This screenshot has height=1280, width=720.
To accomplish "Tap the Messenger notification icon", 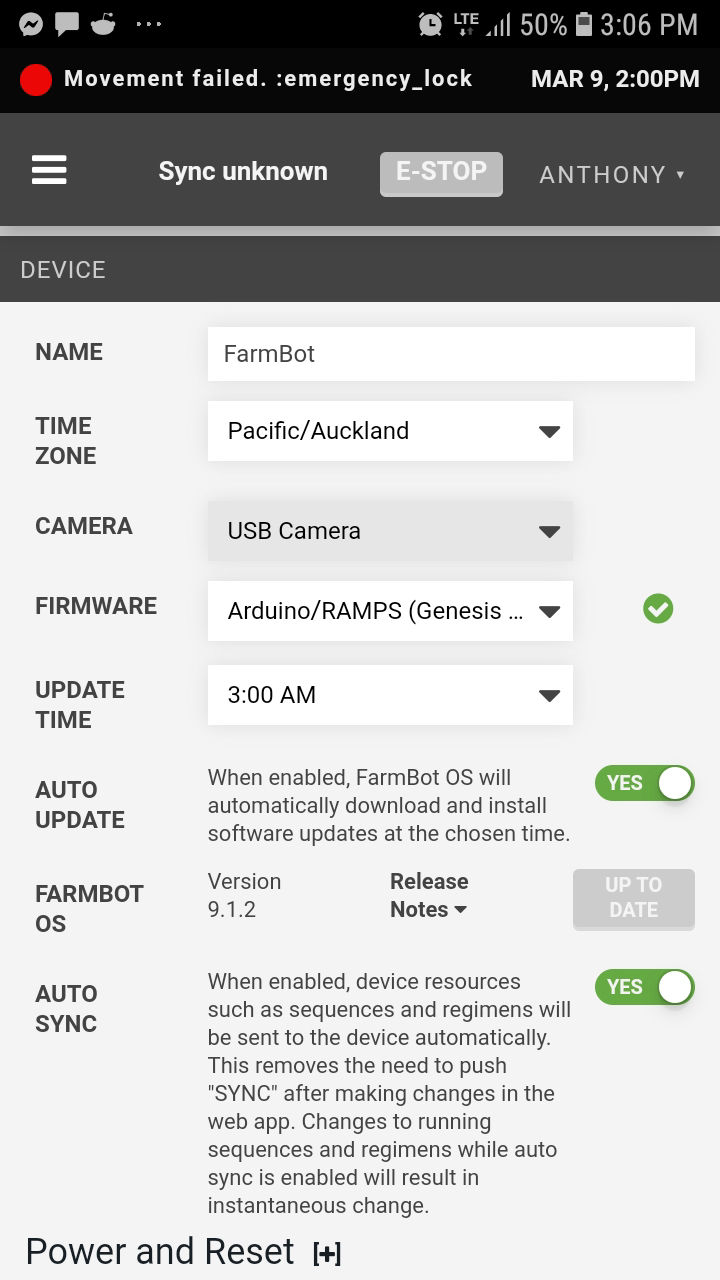I will point(31,24).
